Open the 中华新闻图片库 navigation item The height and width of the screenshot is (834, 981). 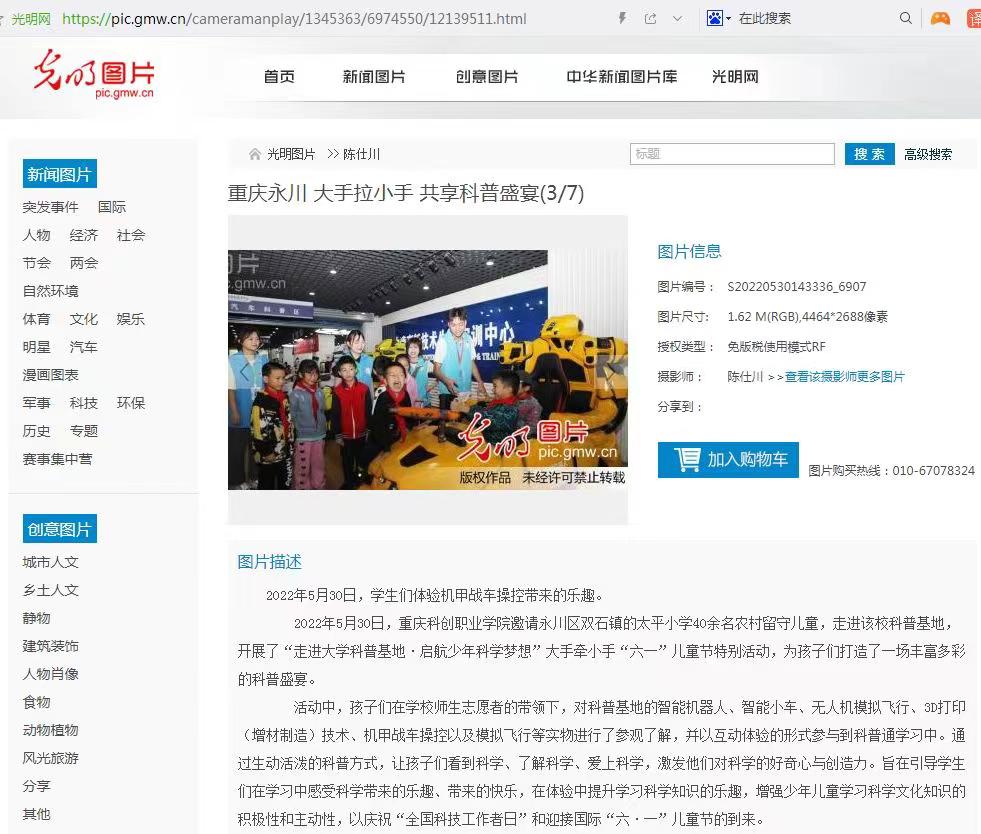tap(621, 77)
